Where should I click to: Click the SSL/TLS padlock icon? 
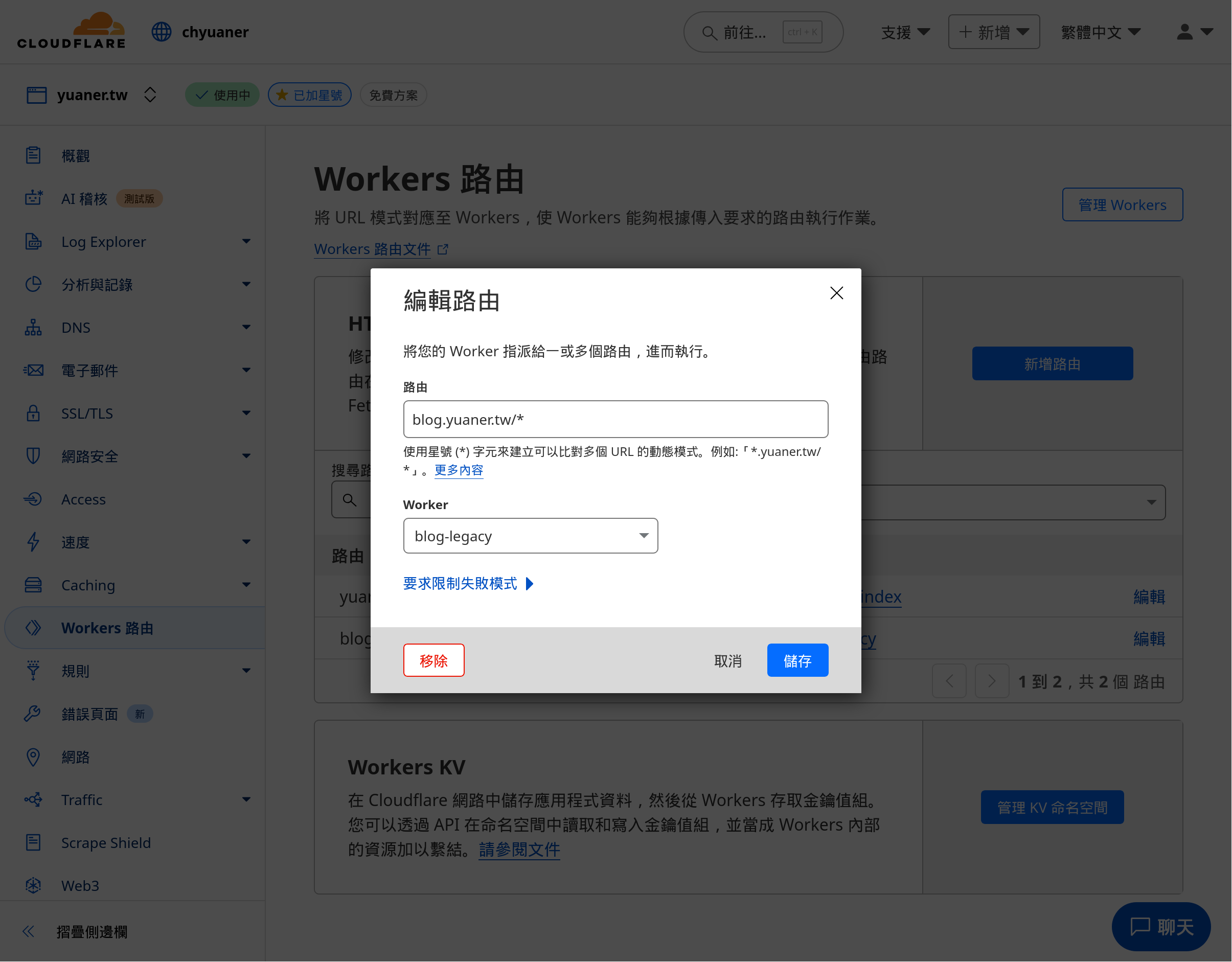tap(33, 413)
